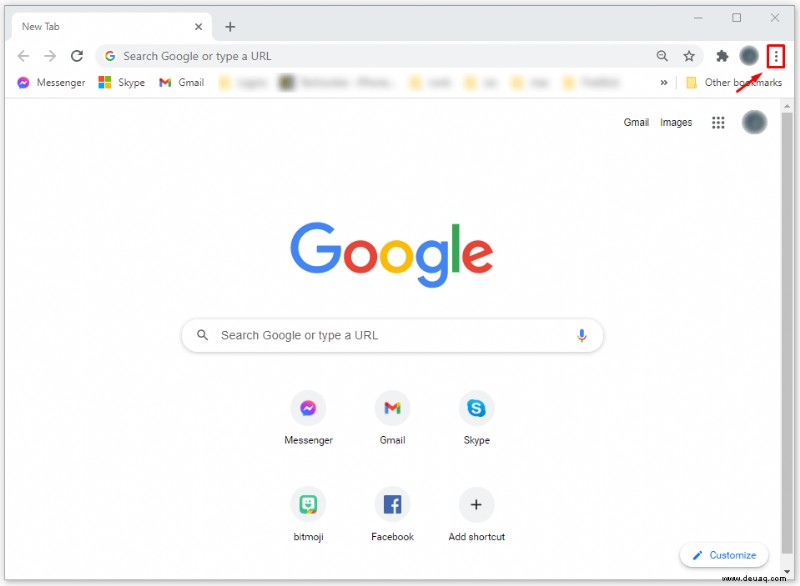Start voice search with microphone icon
This screenshot has height=586, width=800.
(x=581, y=335)
